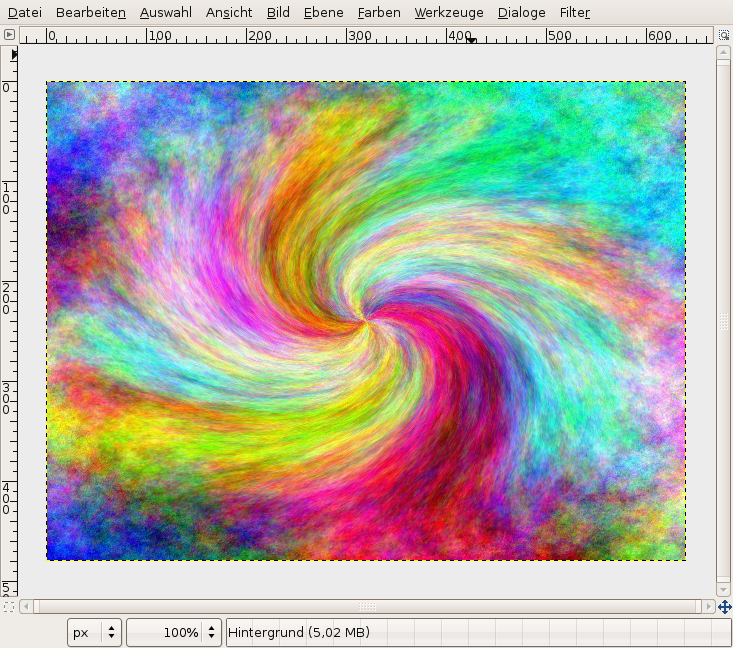The width and height of the screenshot is (733, 648).
Task: Open the Auswahl menu
Action: (165, 13)
